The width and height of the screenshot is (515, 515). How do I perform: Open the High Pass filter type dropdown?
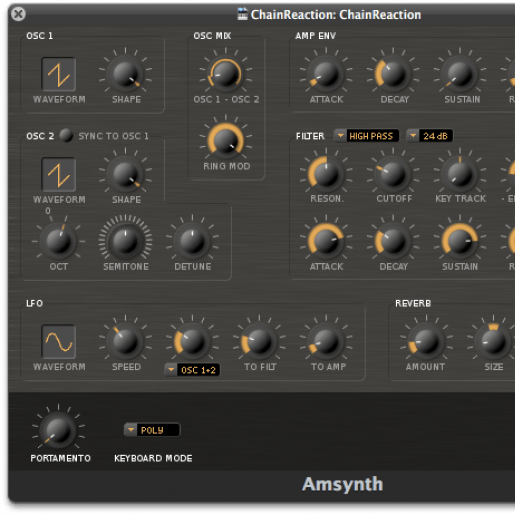366,136
